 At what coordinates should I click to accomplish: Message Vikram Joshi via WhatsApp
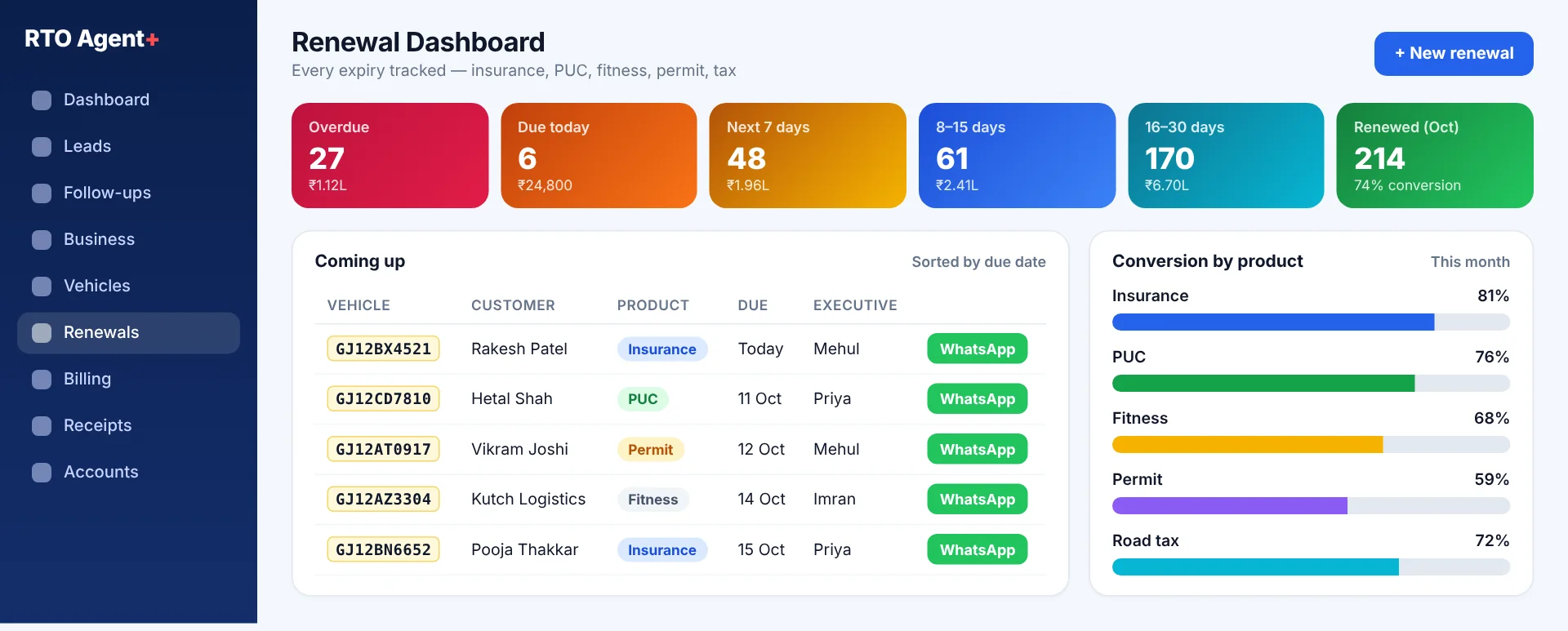pyautogui.click(x=978, y=450)
